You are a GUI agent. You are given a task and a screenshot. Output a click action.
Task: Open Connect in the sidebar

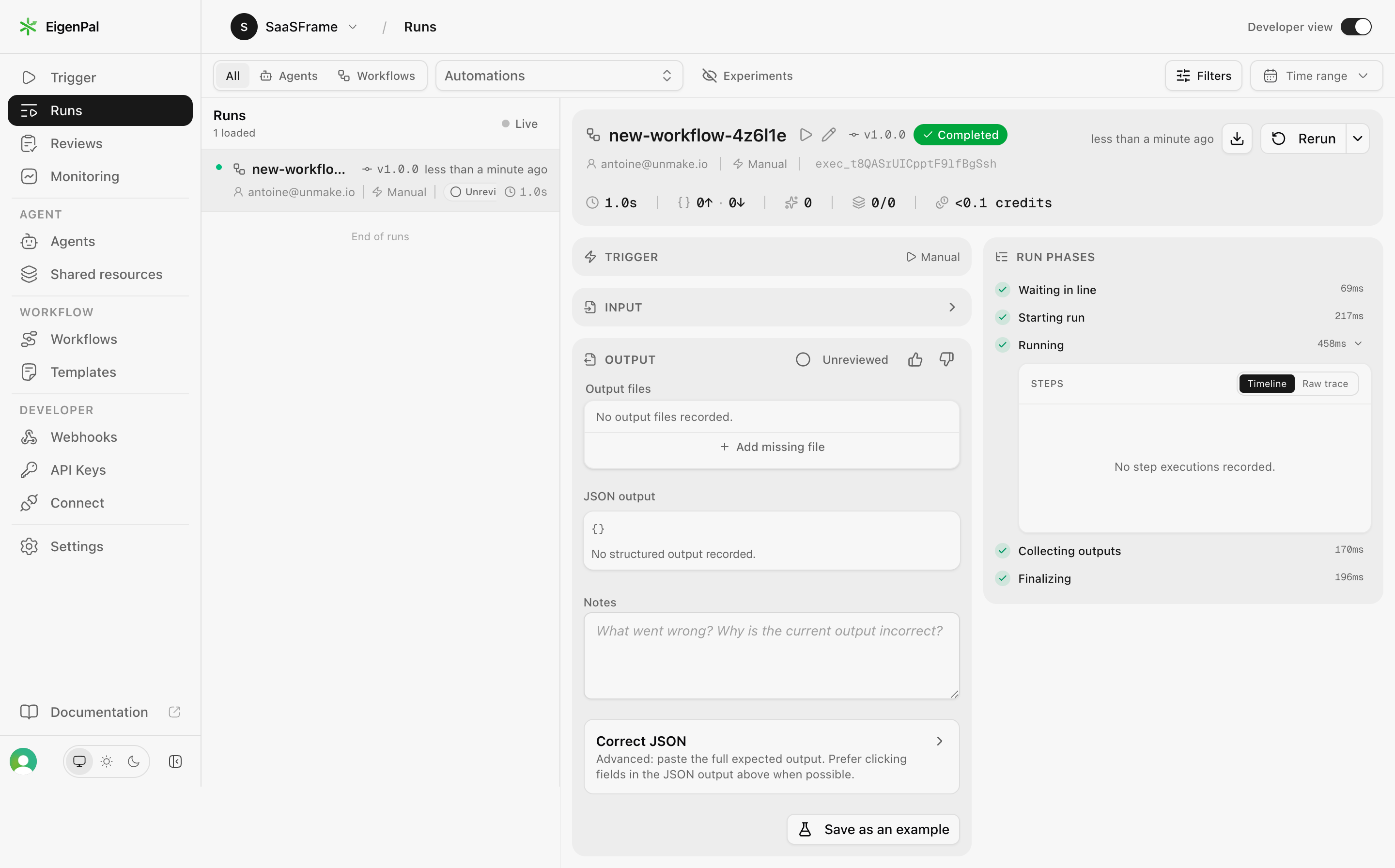pyautogui.click(x=100, y=503)
